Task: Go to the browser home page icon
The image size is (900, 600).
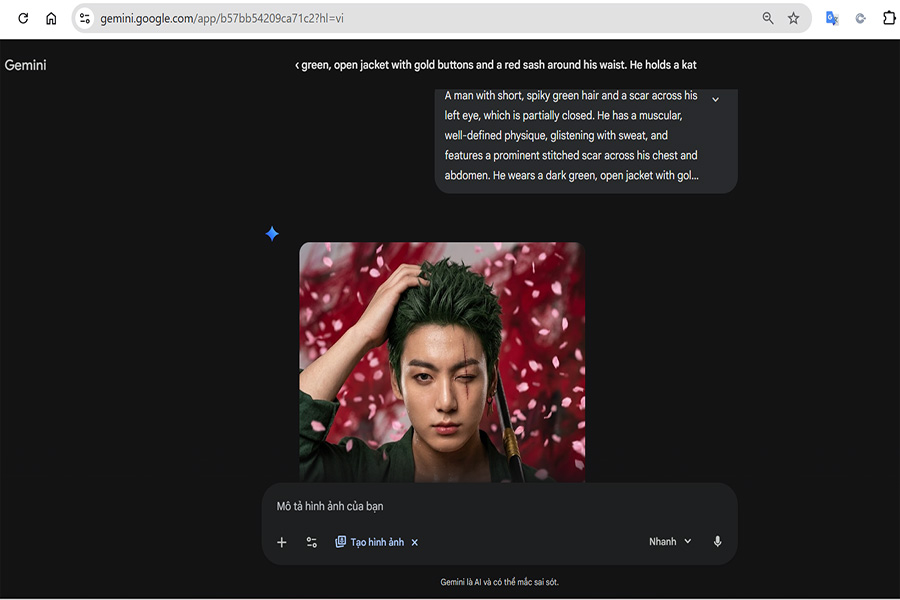Action: click(x=51, y=18)
